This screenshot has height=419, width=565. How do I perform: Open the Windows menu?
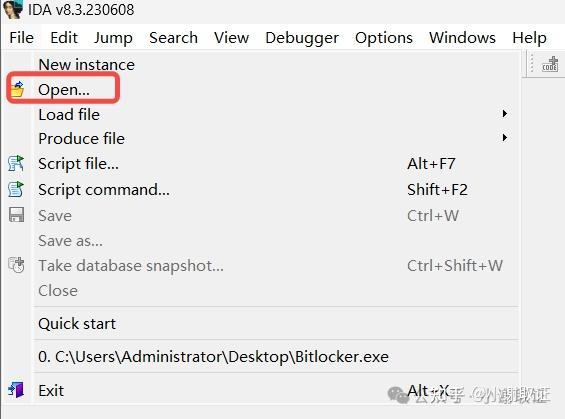pyautogui.click(x=462, y=38)
